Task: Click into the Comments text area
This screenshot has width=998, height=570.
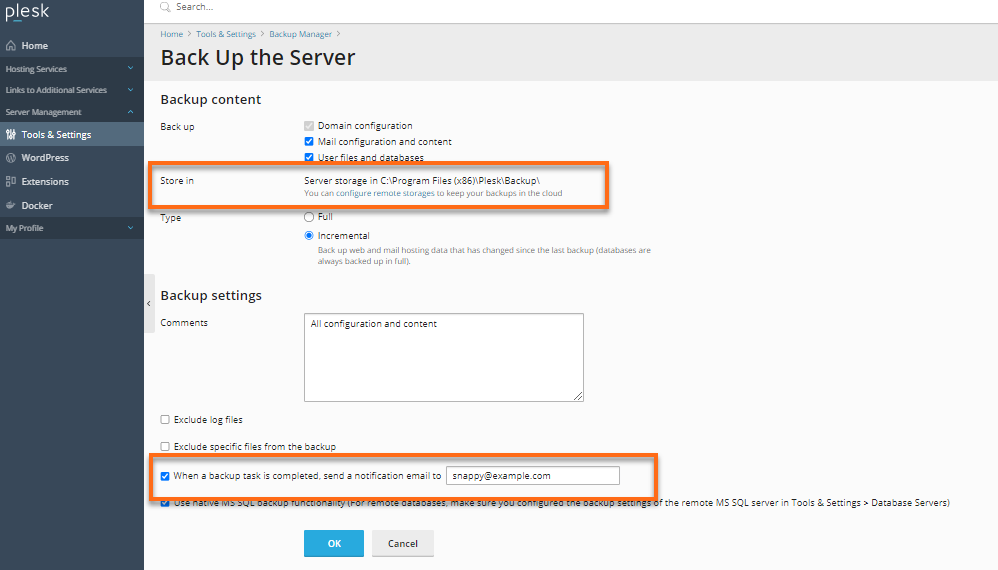Action: (x=444, y=358)
